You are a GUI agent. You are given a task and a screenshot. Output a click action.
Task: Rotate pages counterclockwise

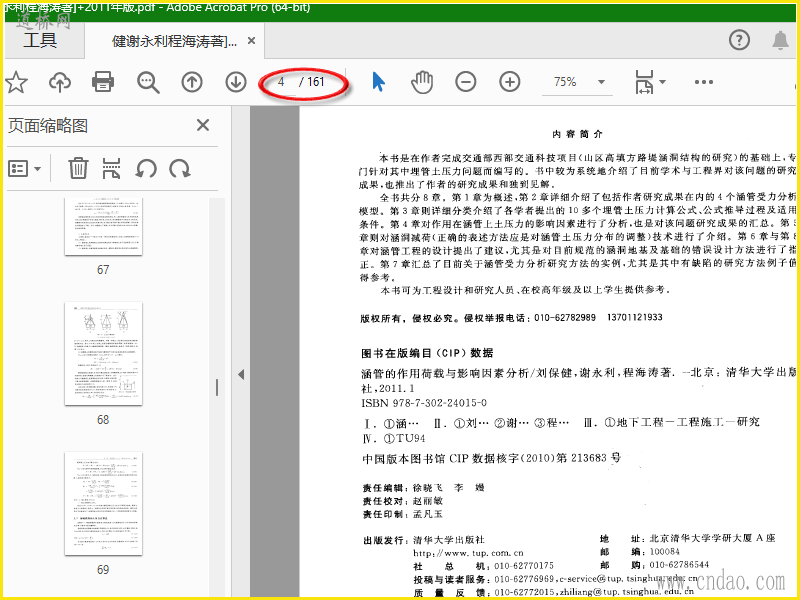pos(146,168)
